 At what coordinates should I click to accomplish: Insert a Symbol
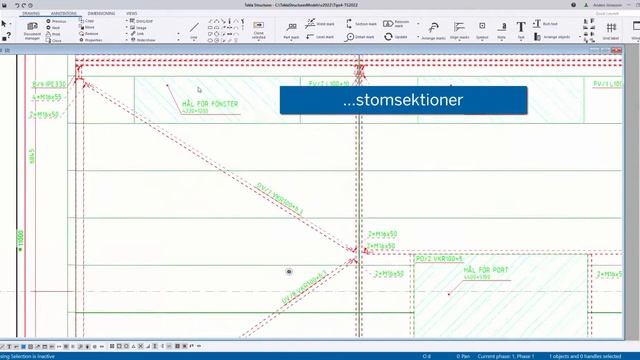click(482, 31)
